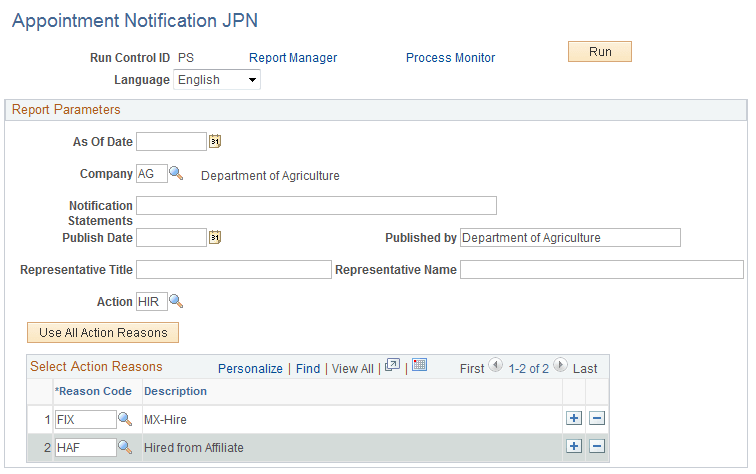Sort by Reason Code column header
Viewport: 756px width, 474px height.
[93, 391]
